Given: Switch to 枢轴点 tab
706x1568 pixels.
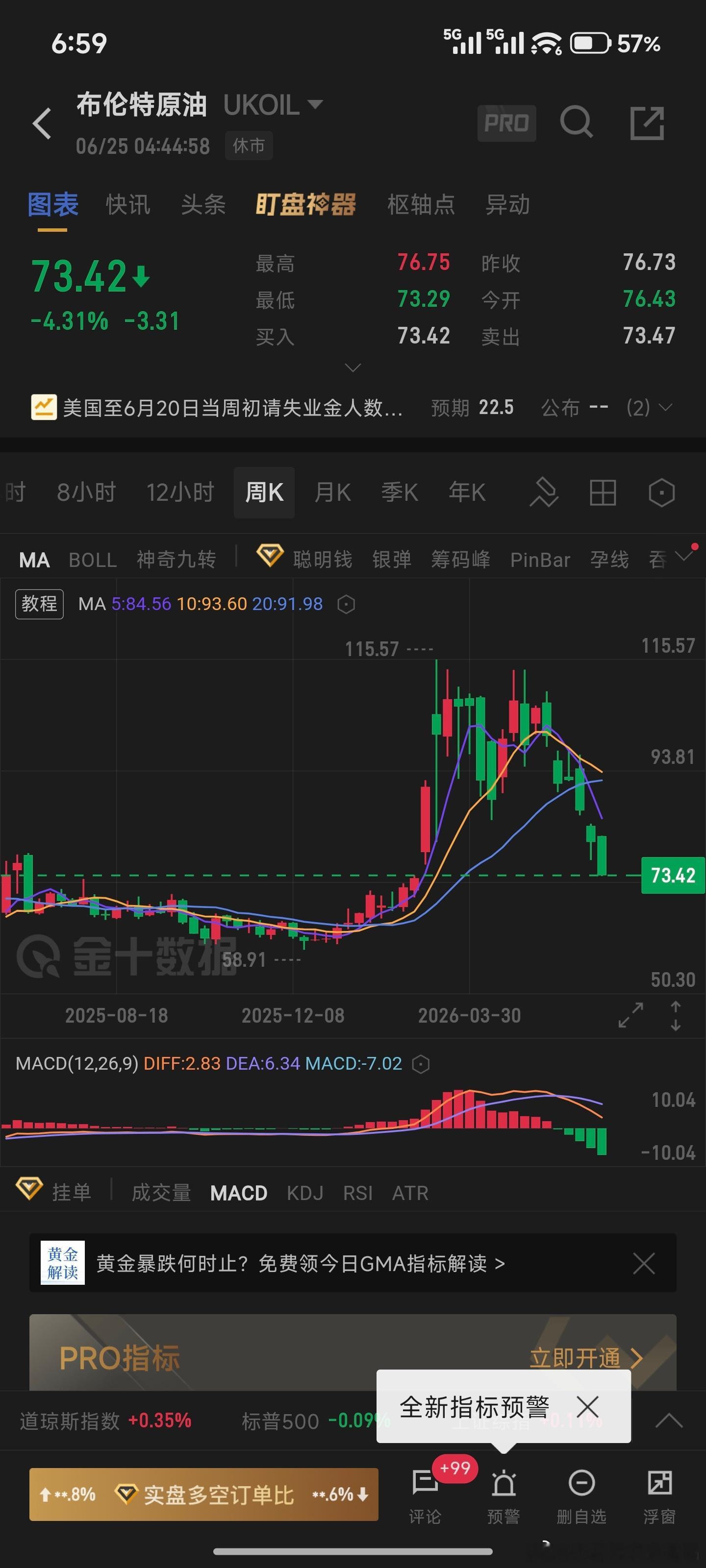Looking at the screenshot, I should [x=421, y=204].
